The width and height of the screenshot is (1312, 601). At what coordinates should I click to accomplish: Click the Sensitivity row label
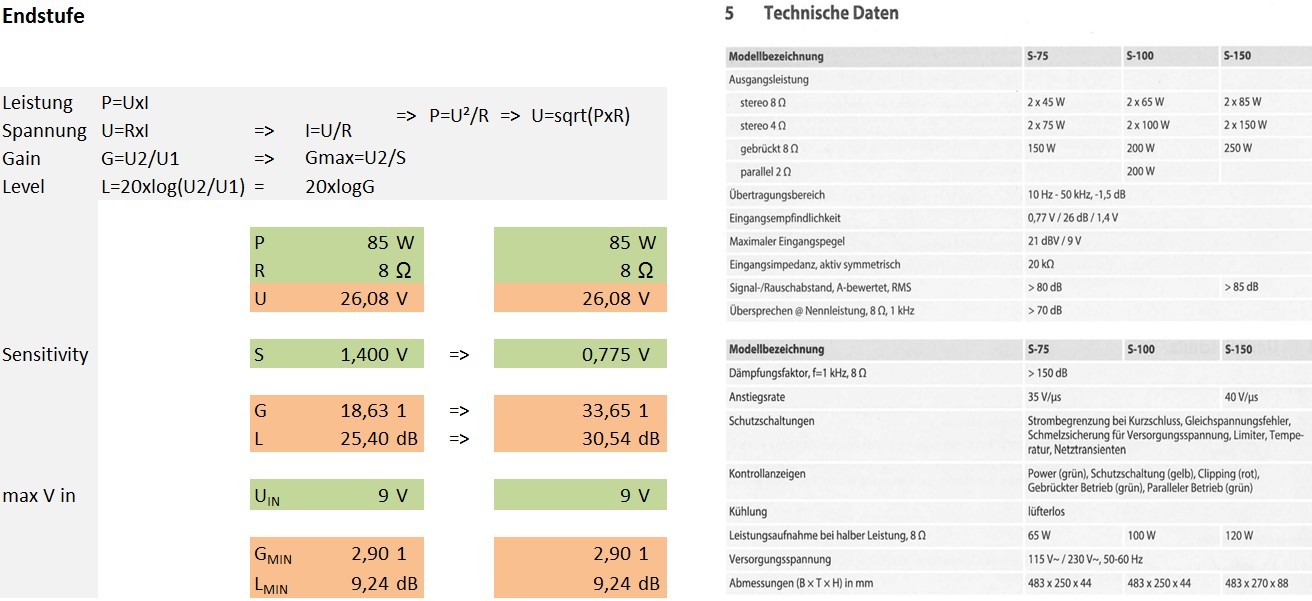coord(45,355)
